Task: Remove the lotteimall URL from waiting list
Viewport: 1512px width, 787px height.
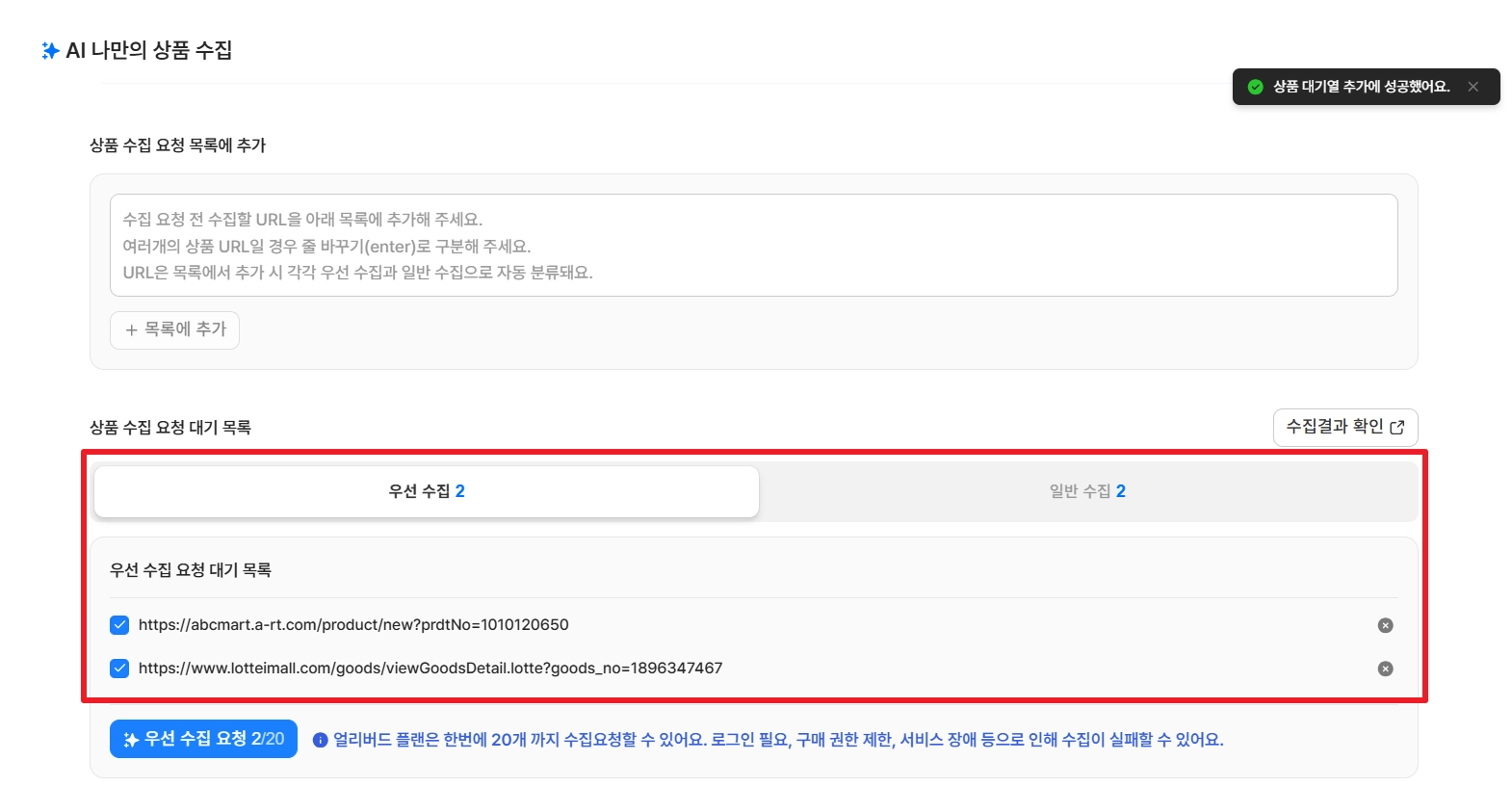Action: 1385,669
